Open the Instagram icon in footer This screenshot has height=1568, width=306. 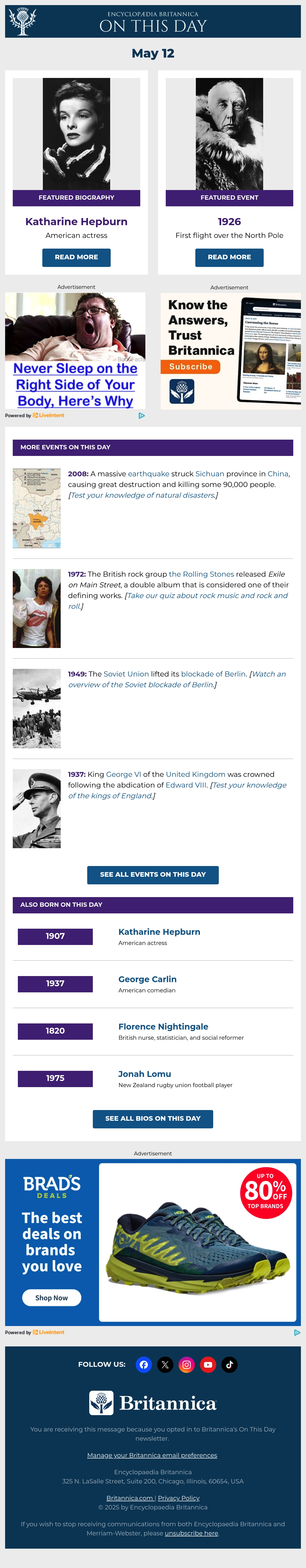pos(186,1365)
